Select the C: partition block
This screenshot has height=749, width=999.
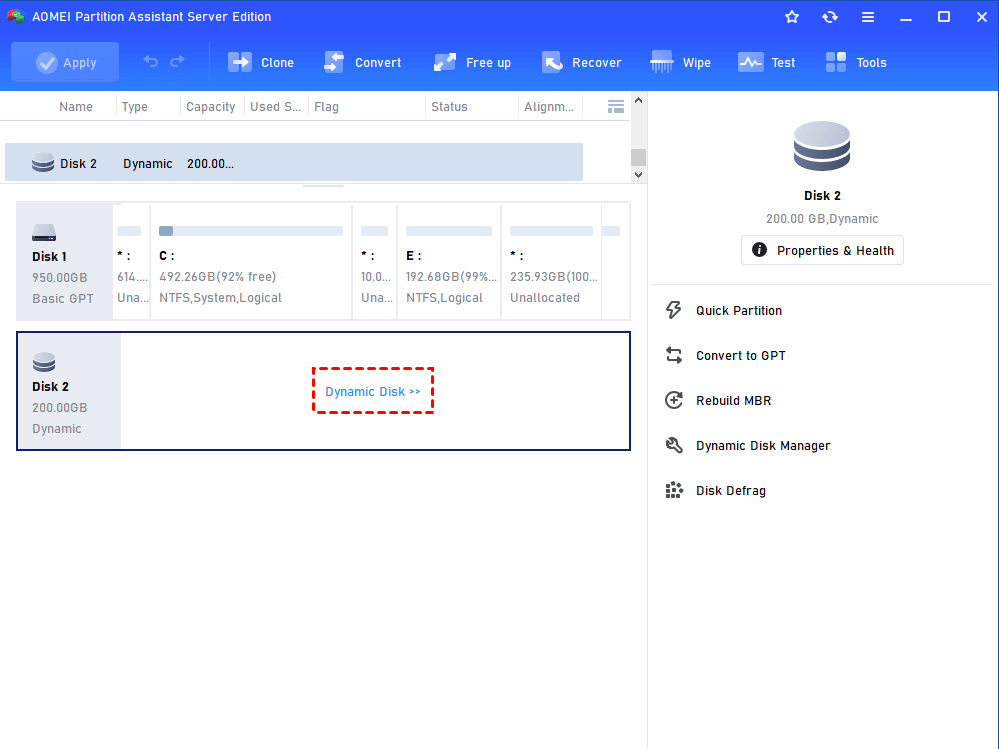point(251,262)
